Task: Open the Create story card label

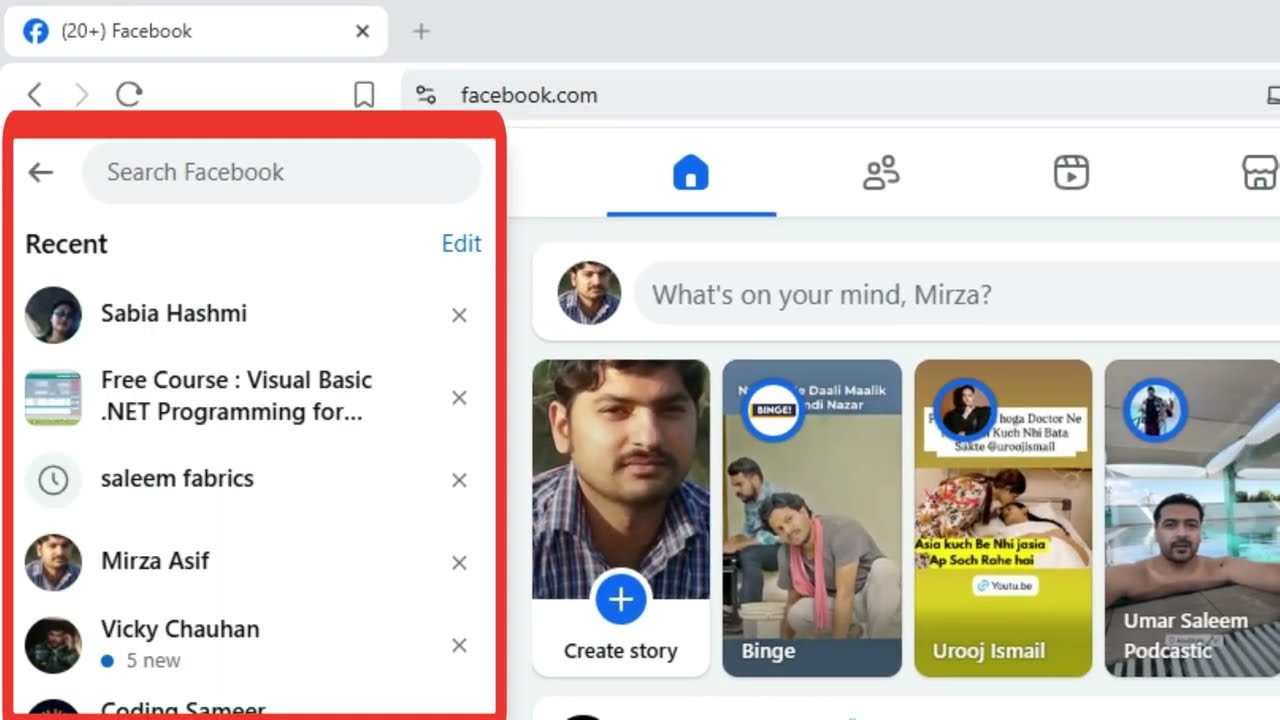Action: pos(620,651)
